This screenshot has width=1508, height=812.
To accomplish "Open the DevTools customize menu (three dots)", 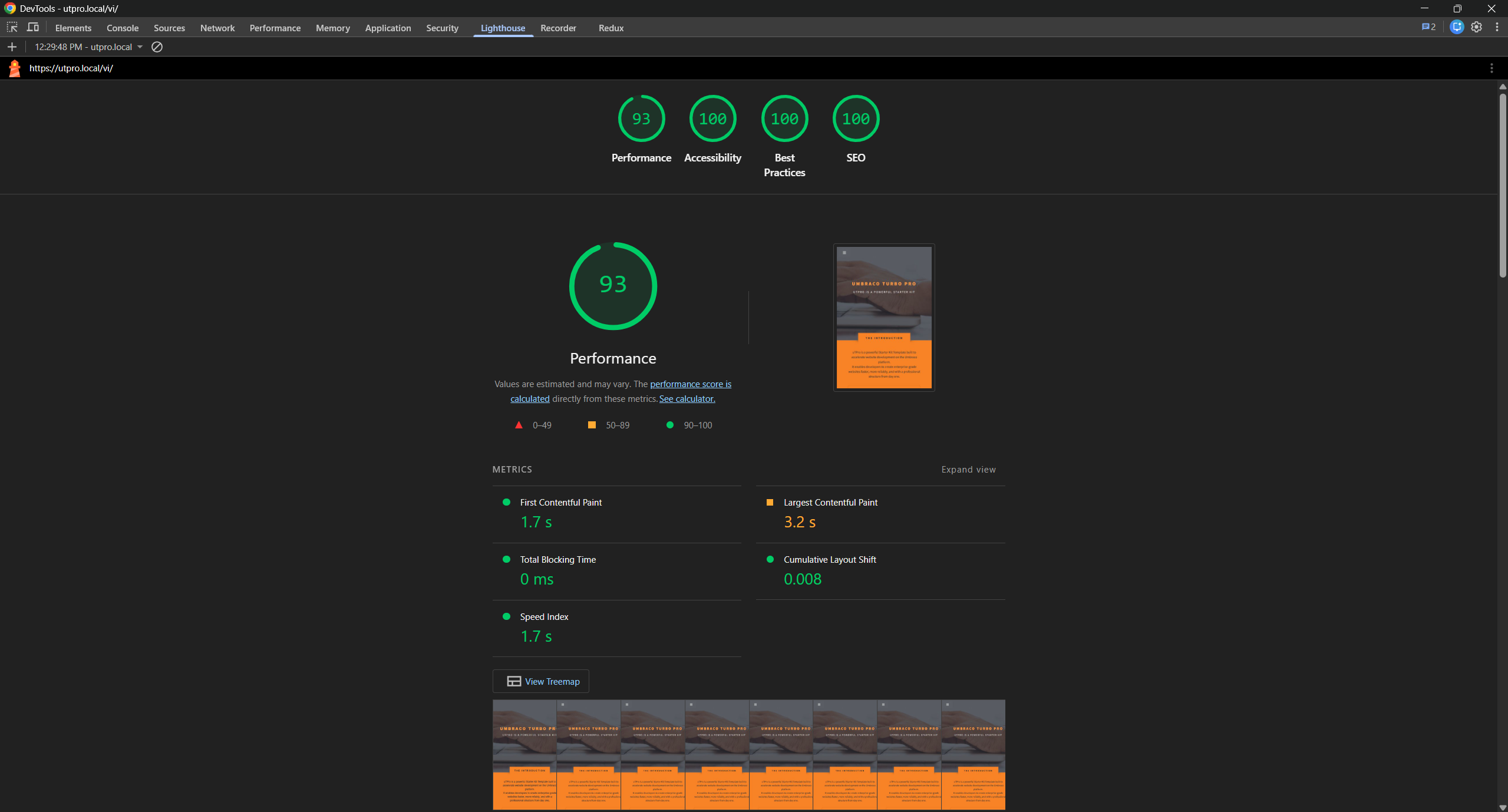I will coord(1497,27).
